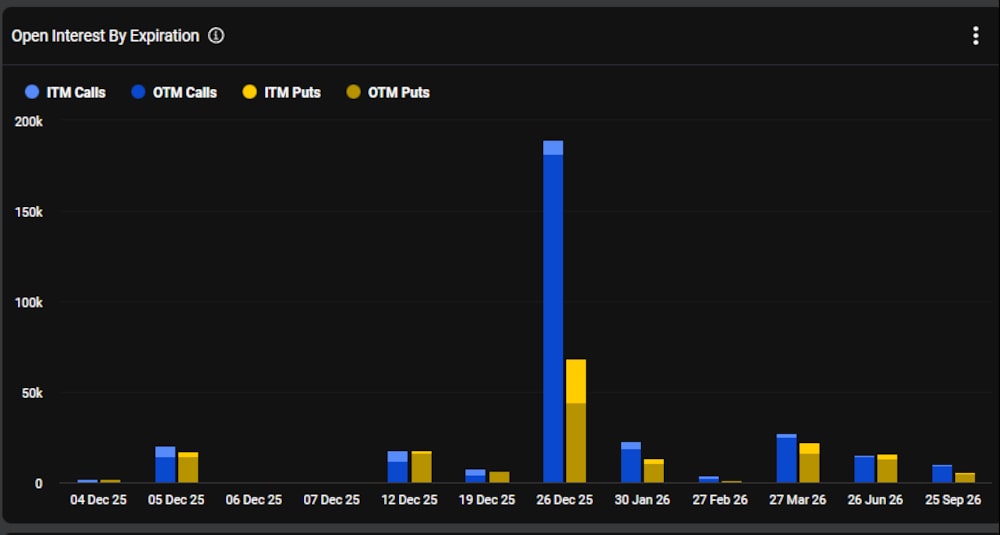
Task: Click the 30 Jan 26 puts bar
Action: (x=653, y=472)
